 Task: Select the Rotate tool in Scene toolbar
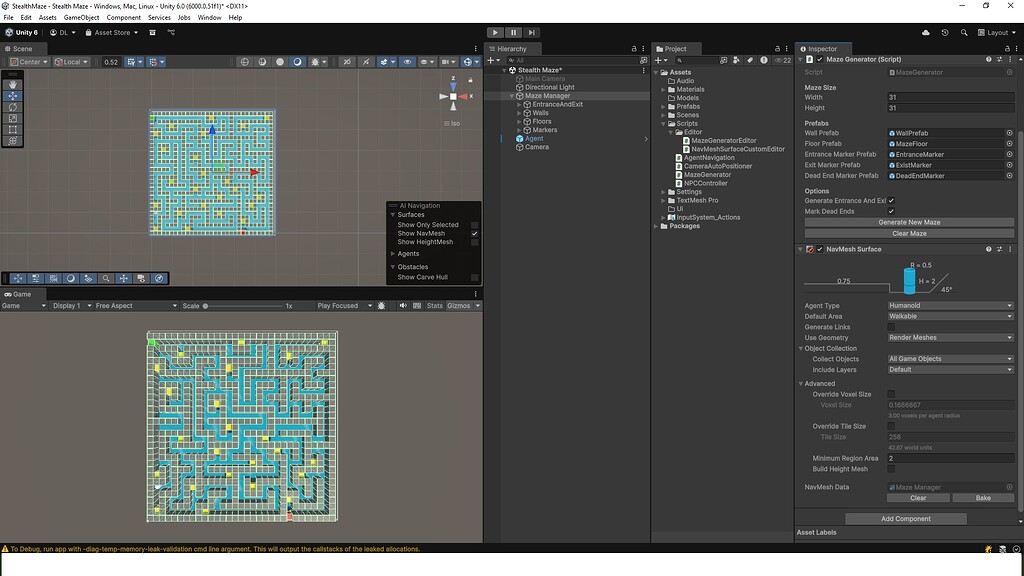[13, 107]
